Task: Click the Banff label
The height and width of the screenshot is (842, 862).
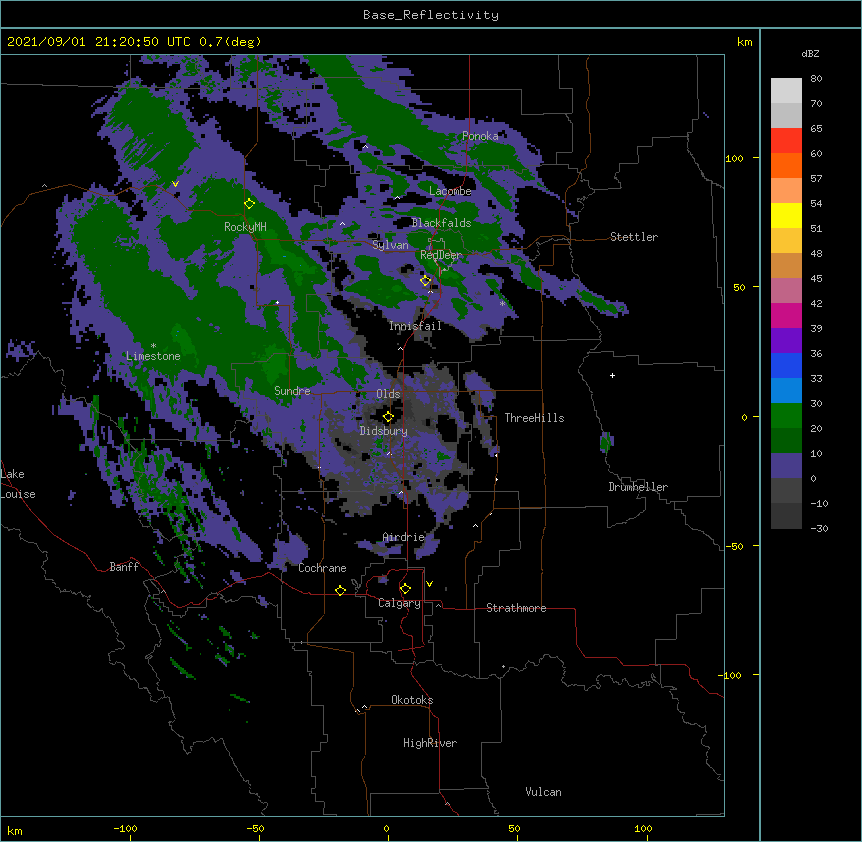Action: [x=124, y=567]
